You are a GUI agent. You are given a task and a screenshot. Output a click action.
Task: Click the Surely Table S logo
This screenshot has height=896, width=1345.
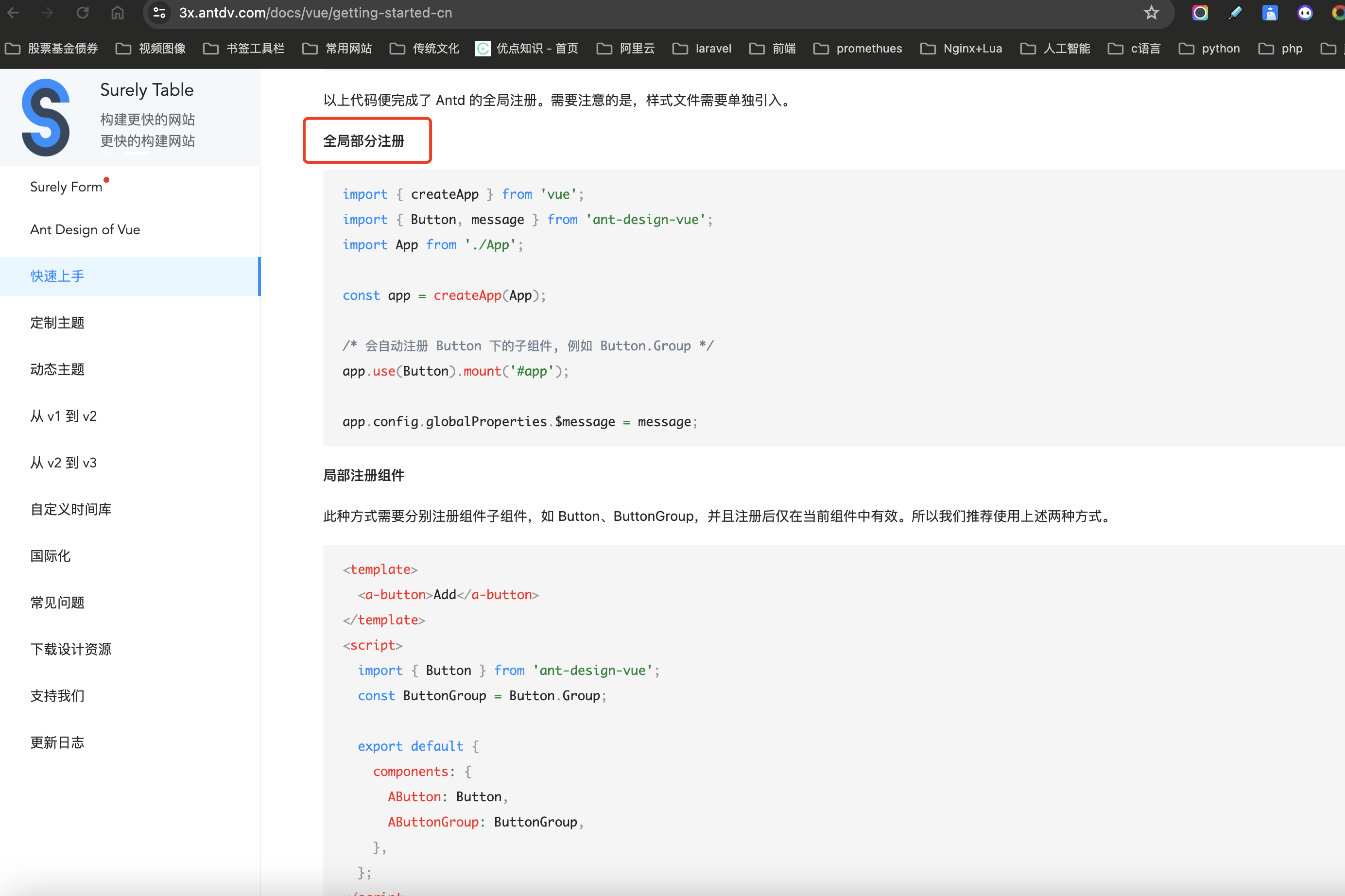tap(46, 117)
